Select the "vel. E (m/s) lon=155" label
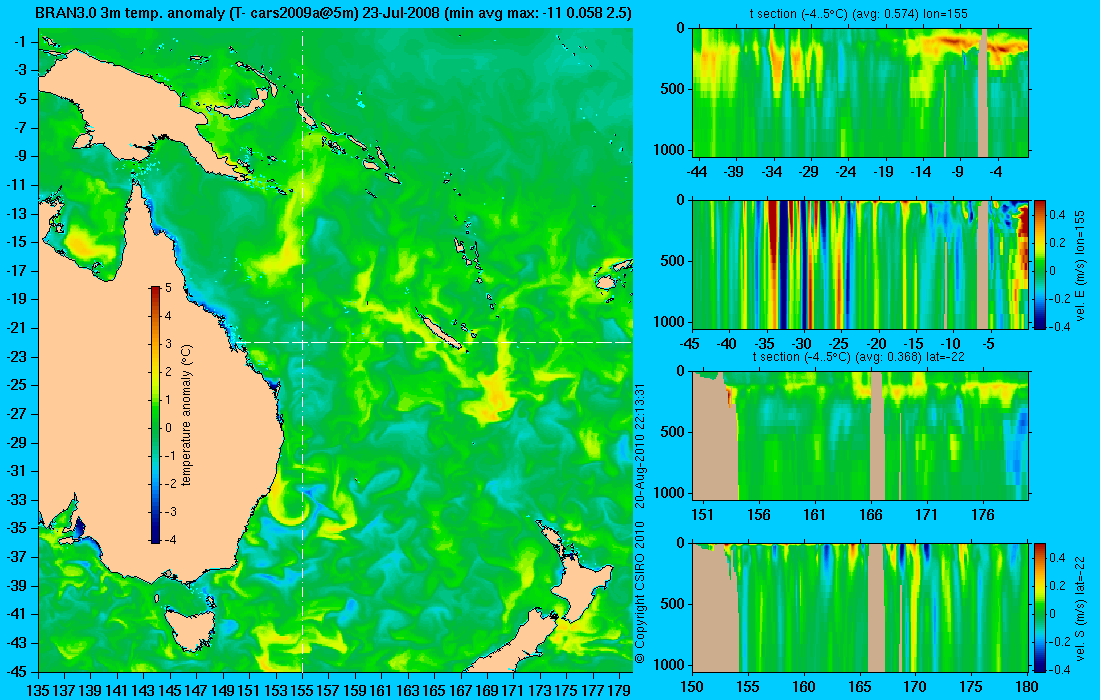1100x700 pixels. [x=1080, y=264]
